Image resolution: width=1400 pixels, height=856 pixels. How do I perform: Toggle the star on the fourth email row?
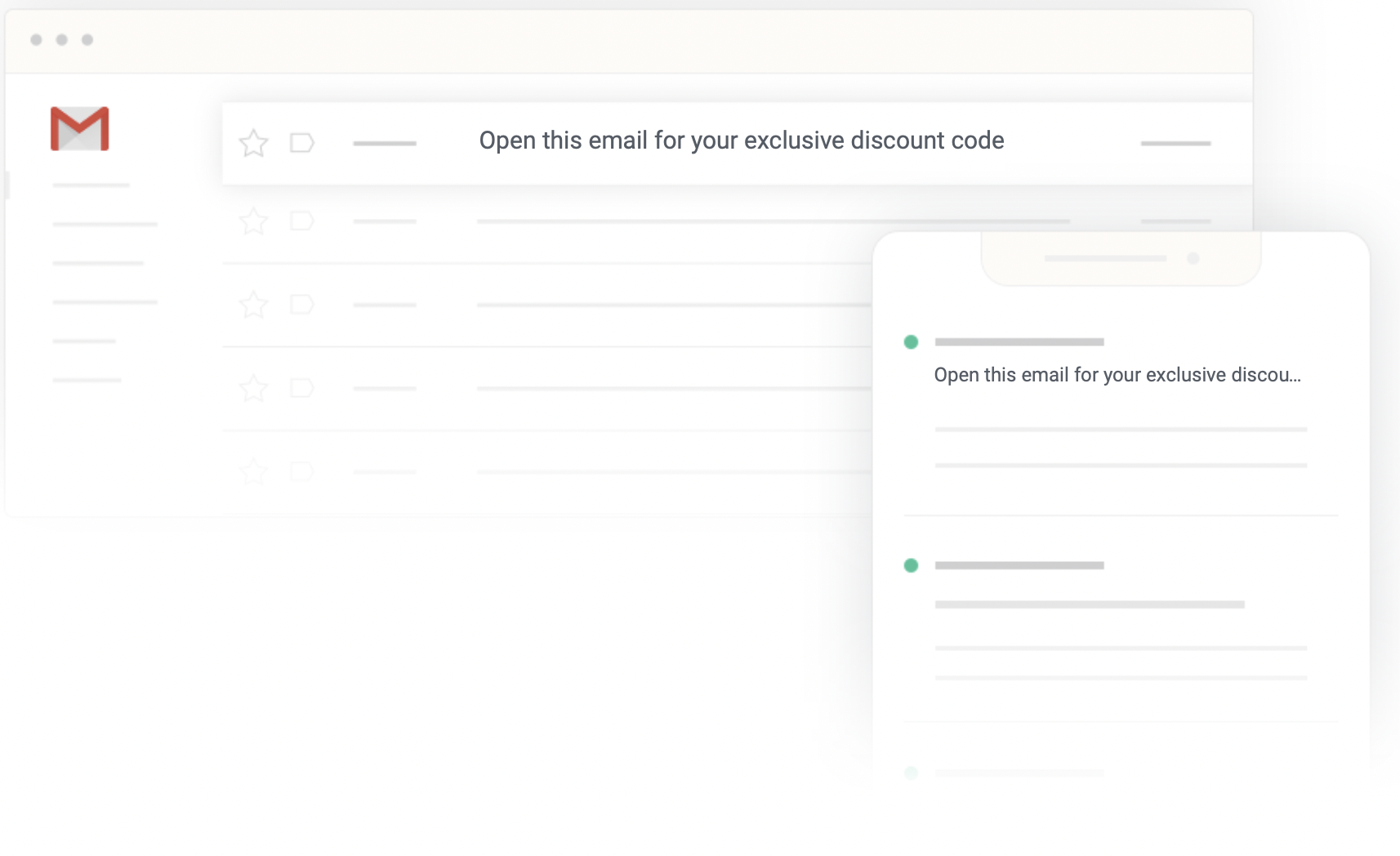(254, 389)
